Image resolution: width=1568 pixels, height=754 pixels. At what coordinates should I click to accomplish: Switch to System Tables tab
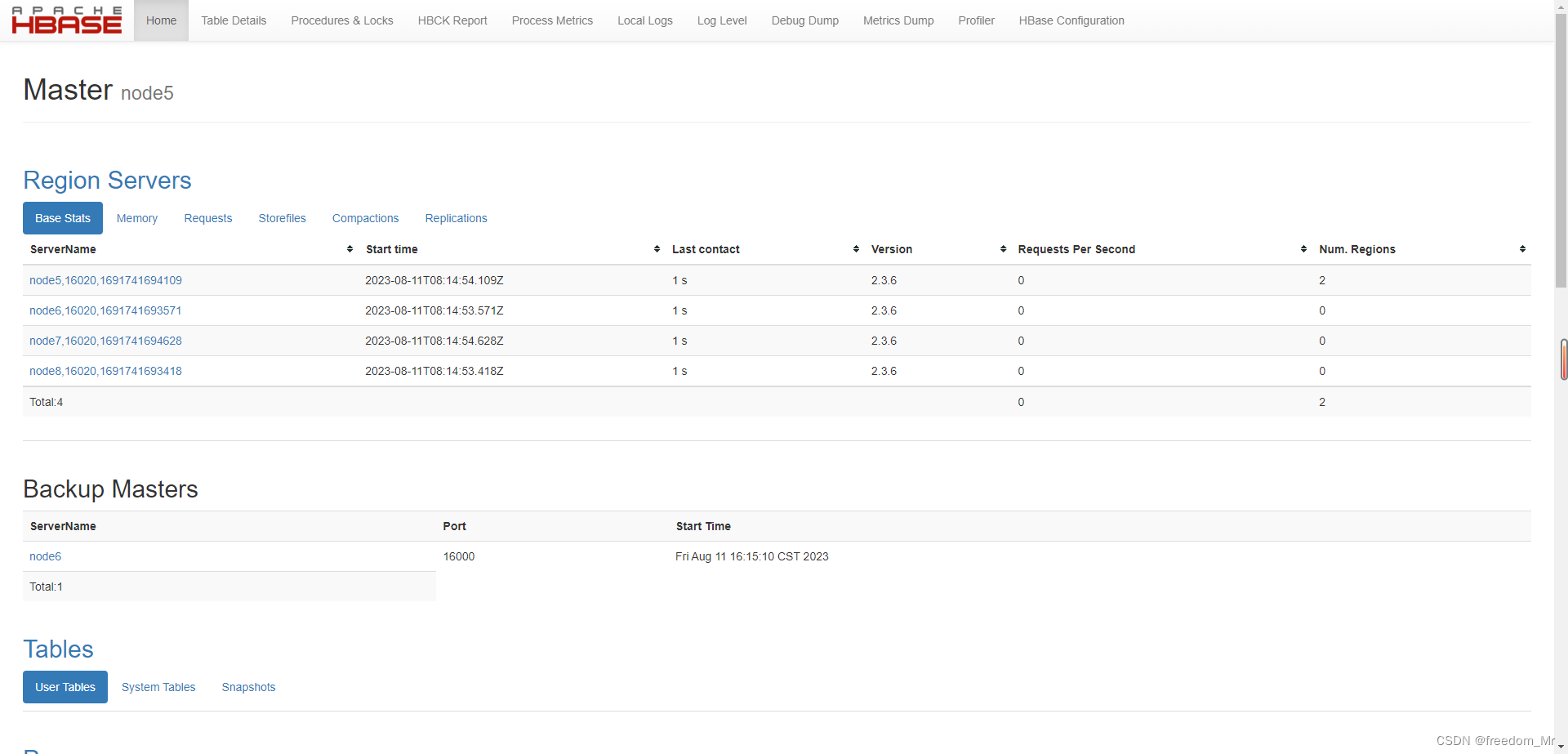point(158,687)
